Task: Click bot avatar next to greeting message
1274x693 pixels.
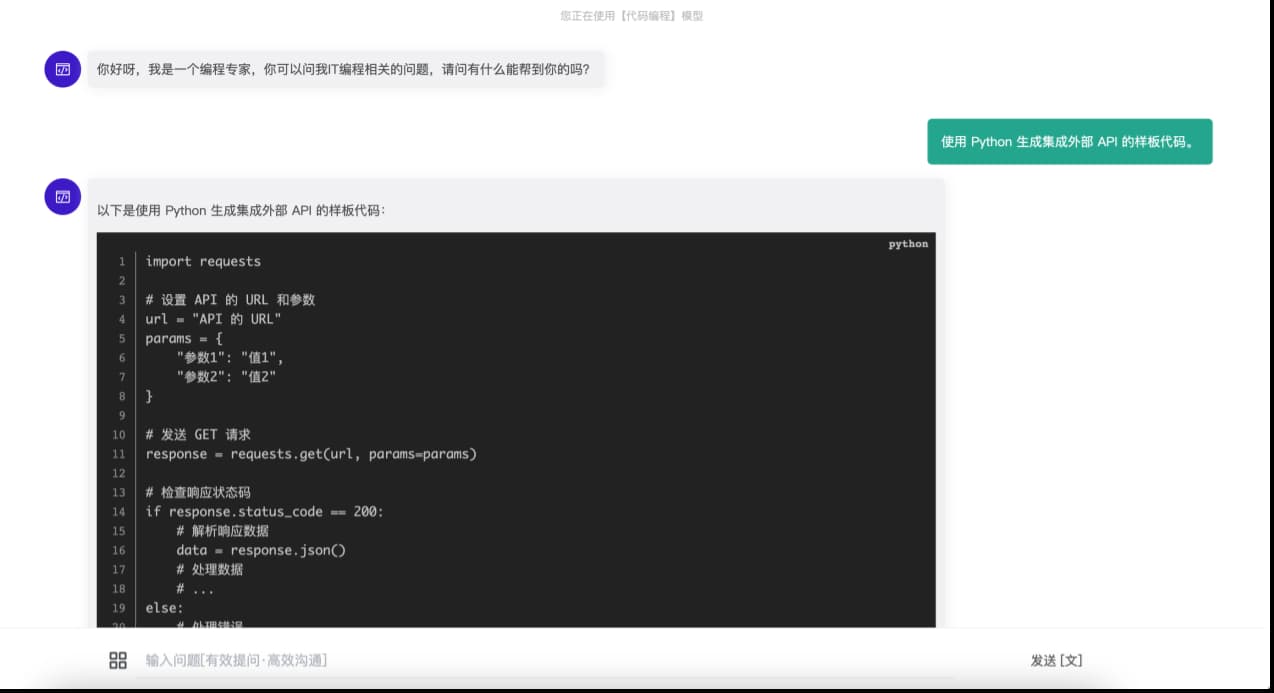Action: coord(62,69)
